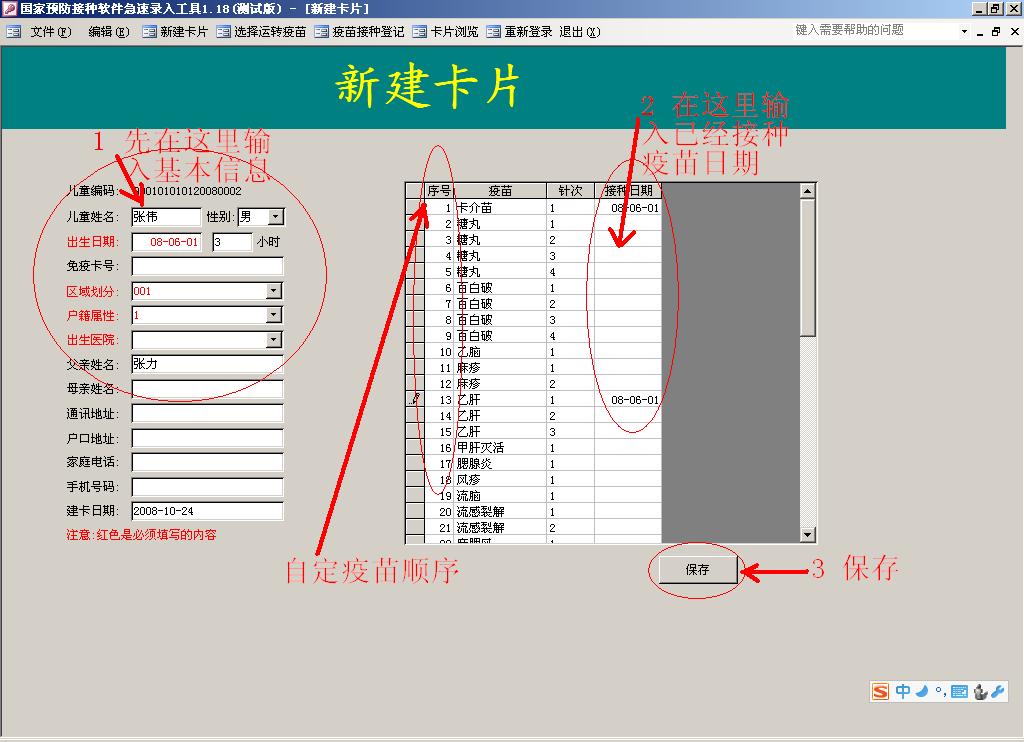1024x742 pixels.
Task: Expand the 区域划分 dropdown arrow
Action: [x=273, y=291]
